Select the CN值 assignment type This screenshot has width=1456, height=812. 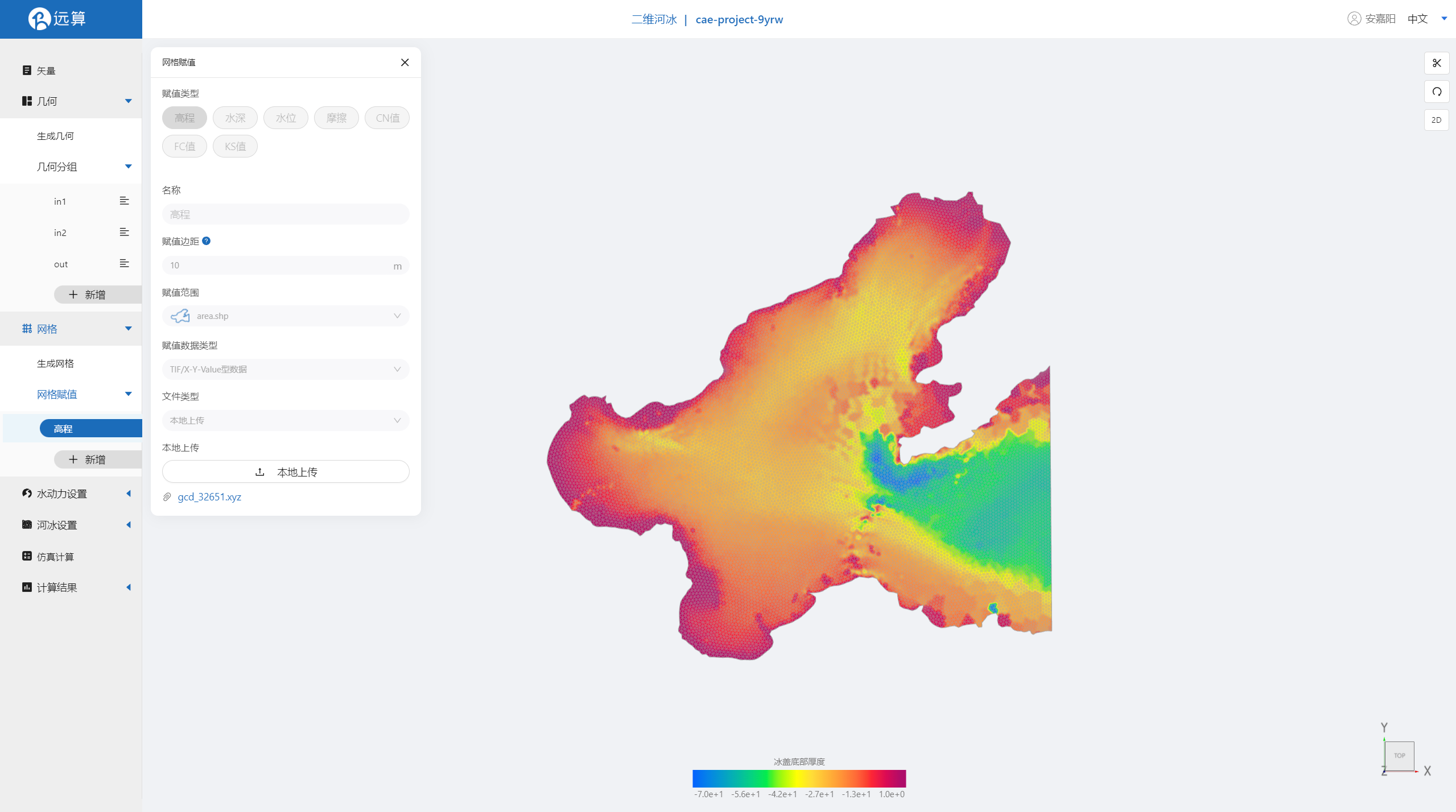[387, 118]
